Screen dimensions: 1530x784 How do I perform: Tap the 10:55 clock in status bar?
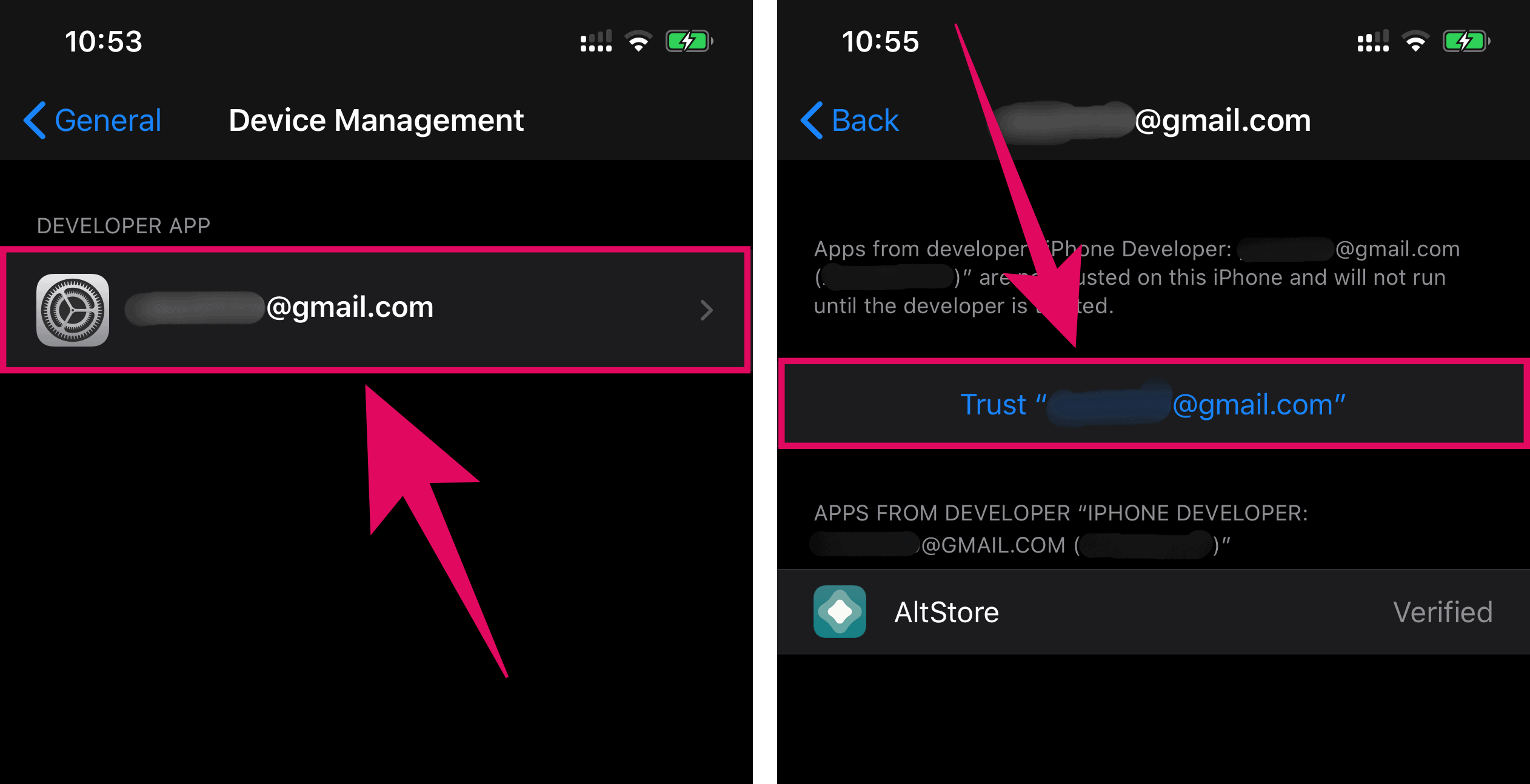point(880,41)
